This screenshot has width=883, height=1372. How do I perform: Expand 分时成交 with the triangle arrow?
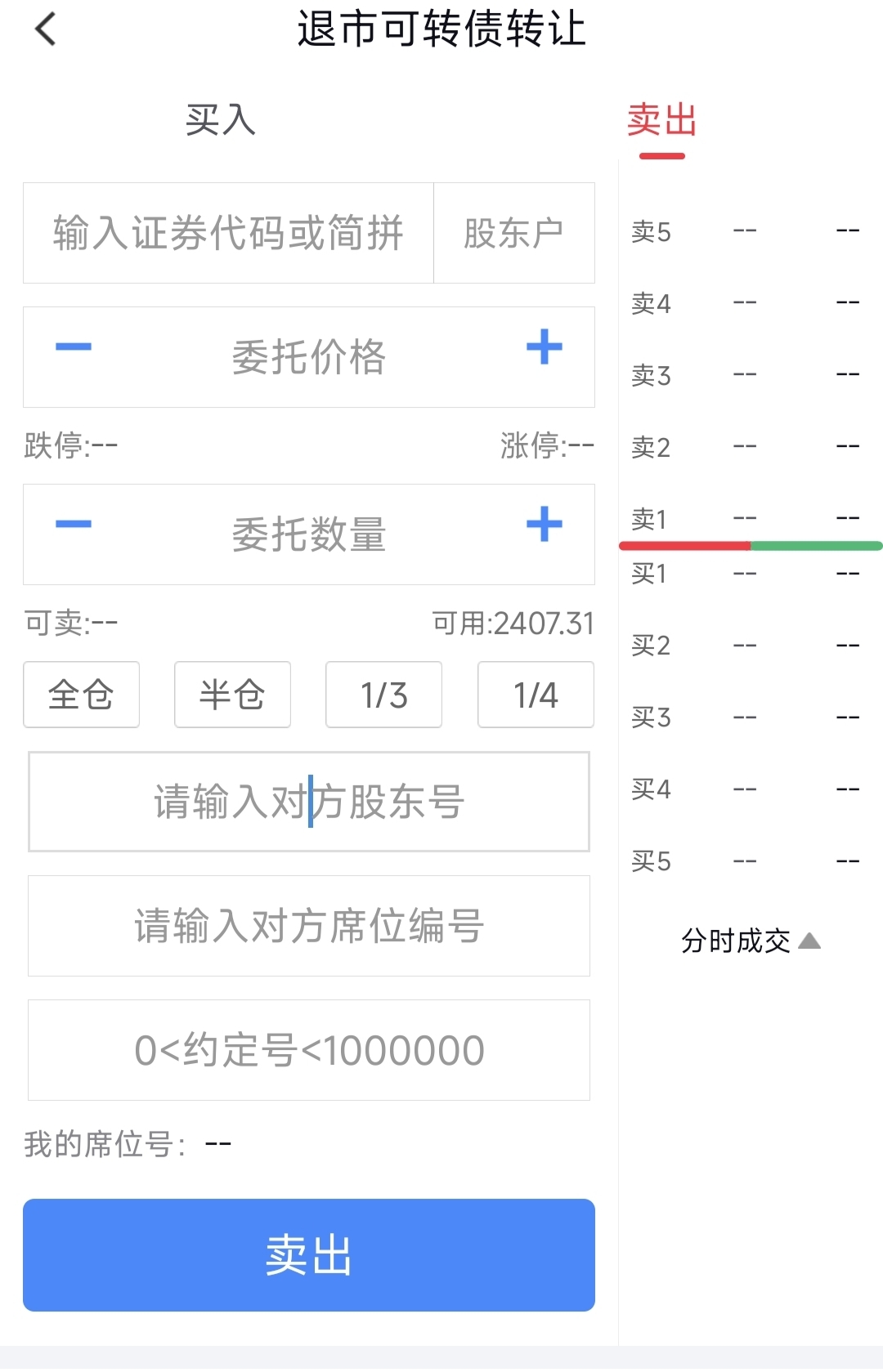809,941
